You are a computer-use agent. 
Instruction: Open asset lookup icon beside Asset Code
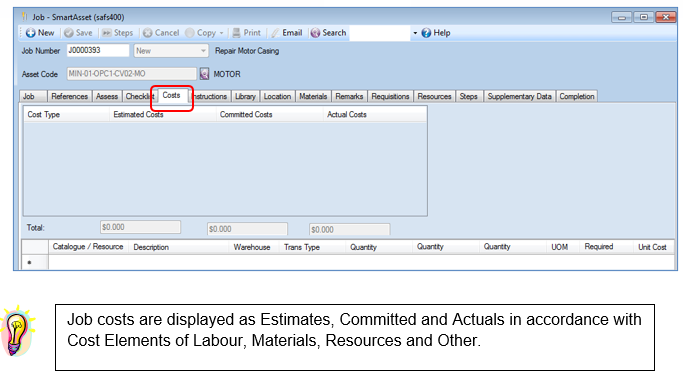[204, 74]
